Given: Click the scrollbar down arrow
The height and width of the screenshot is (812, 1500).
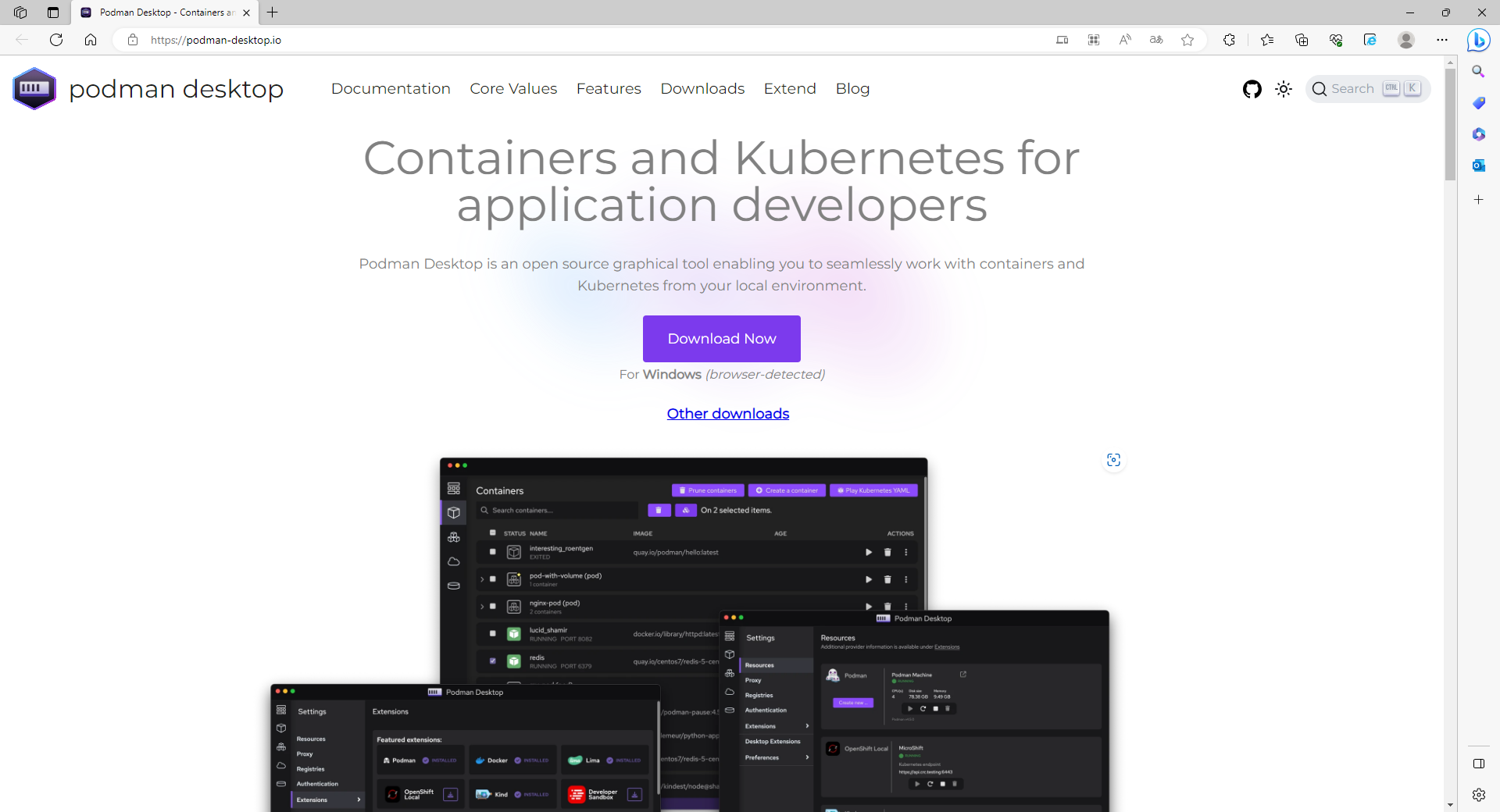Looking at the screenshot, I should point(1450,805).
